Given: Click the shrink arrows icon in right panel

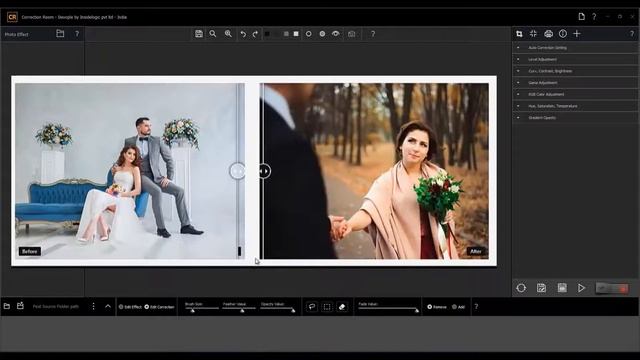Looking at the screenshot, I should [x=533, y=34].
